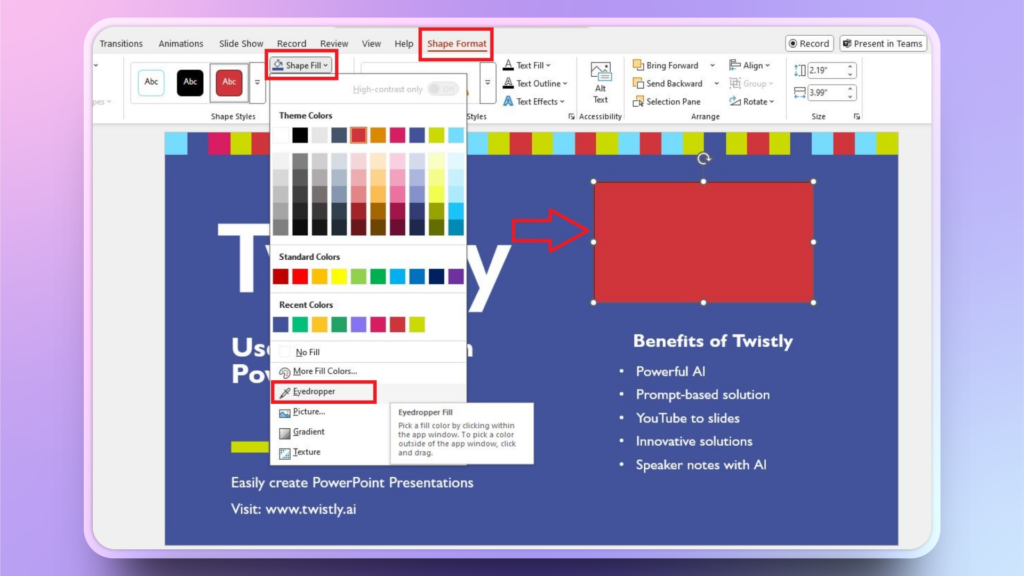Switch to the Transitions tab
The width and height of the screenshot is (1024, 576).
(x=121, y=44)
